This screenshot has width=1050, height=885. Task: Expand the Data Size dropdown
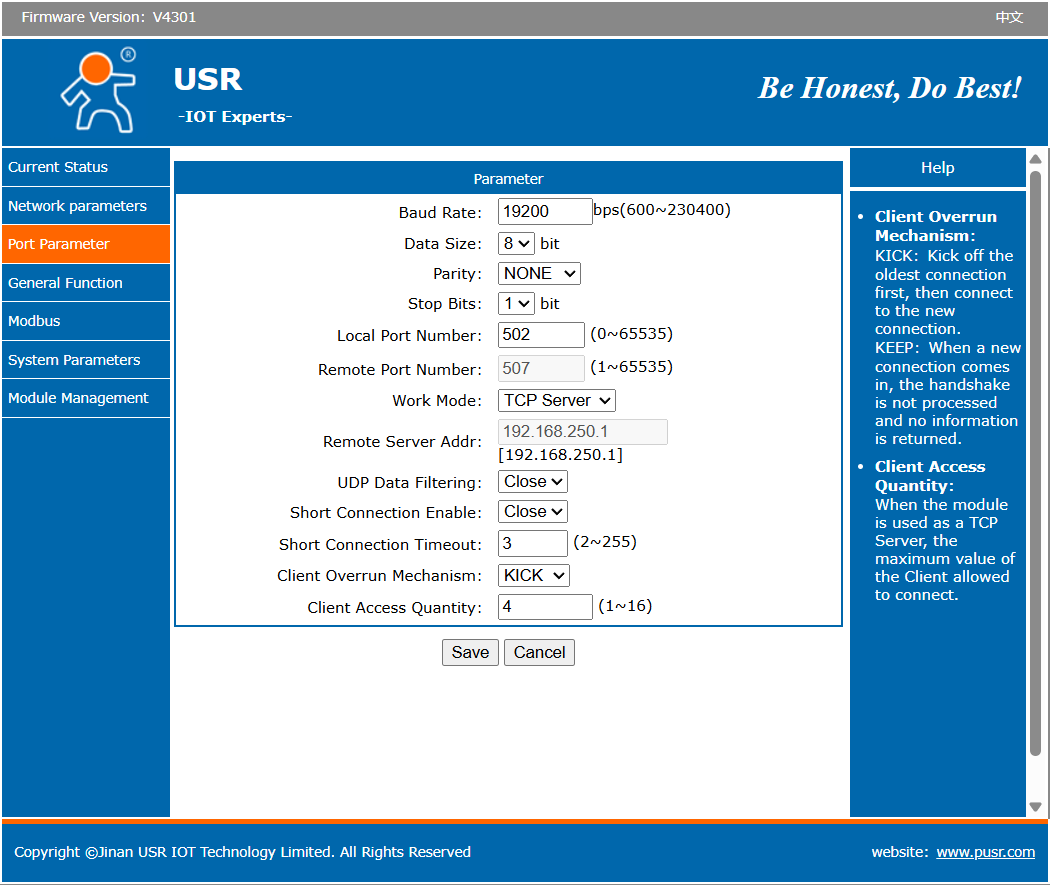(x=517, y=243)
